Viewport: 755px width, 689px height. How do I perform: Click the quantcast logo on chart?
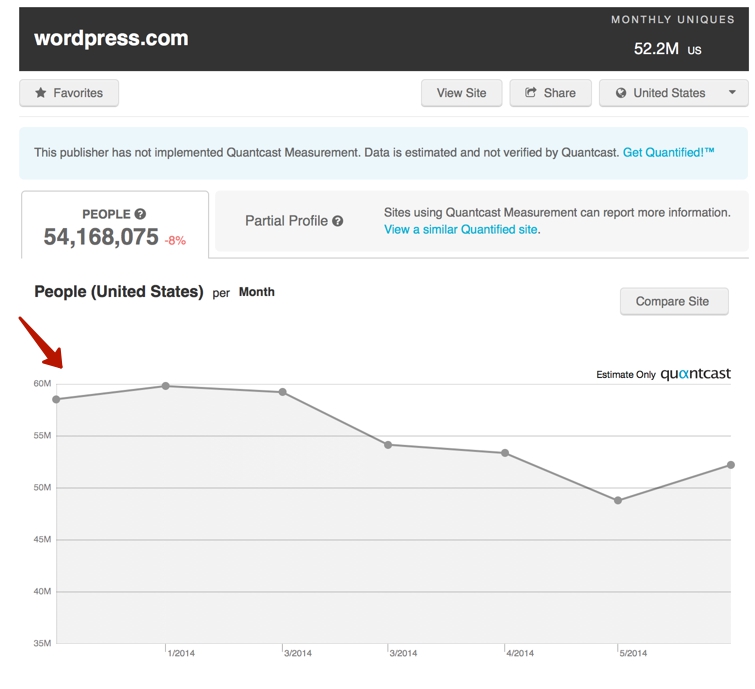click(x=695, y=374)
